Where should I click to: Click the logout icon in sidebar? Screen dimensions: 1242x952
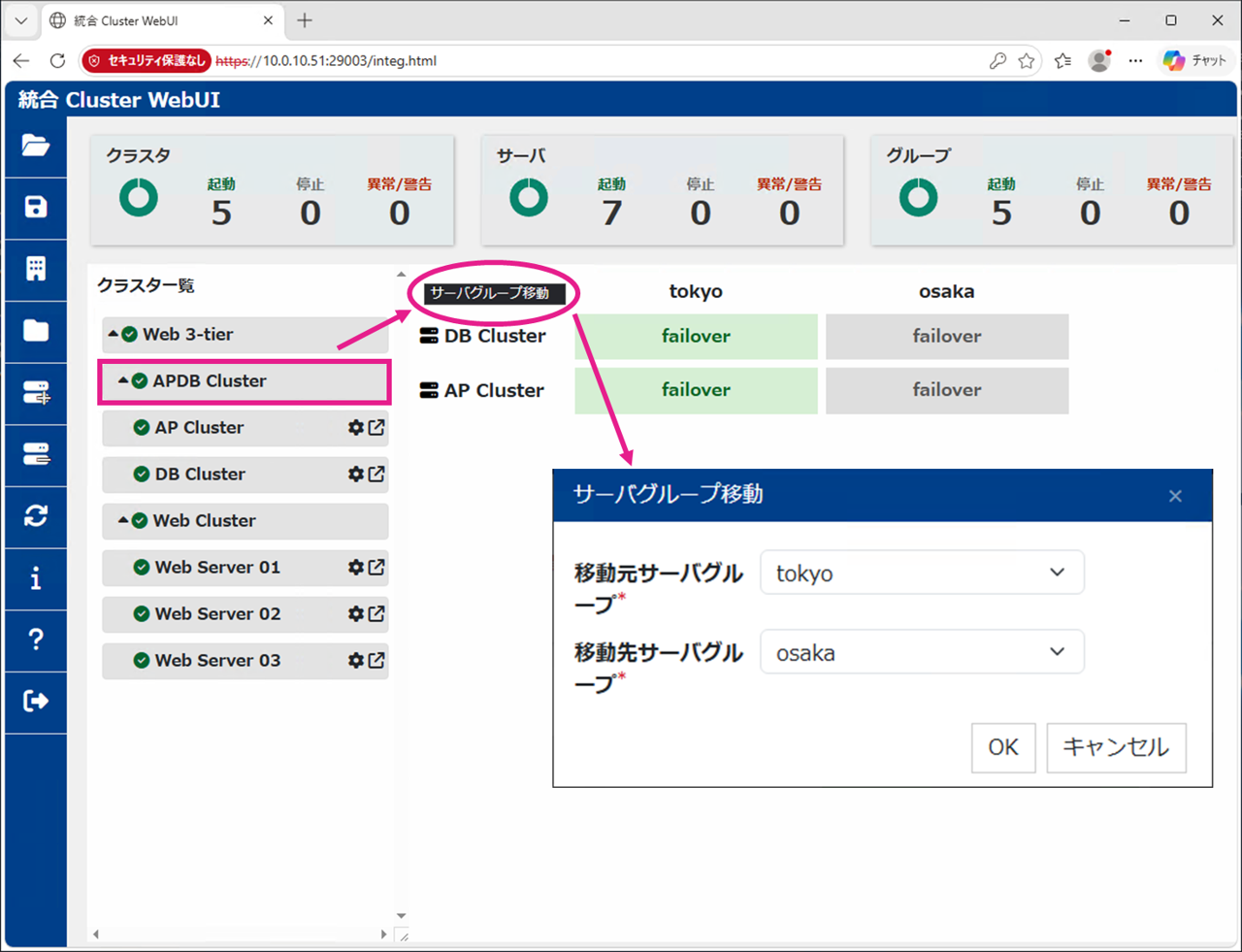[36, 701]
